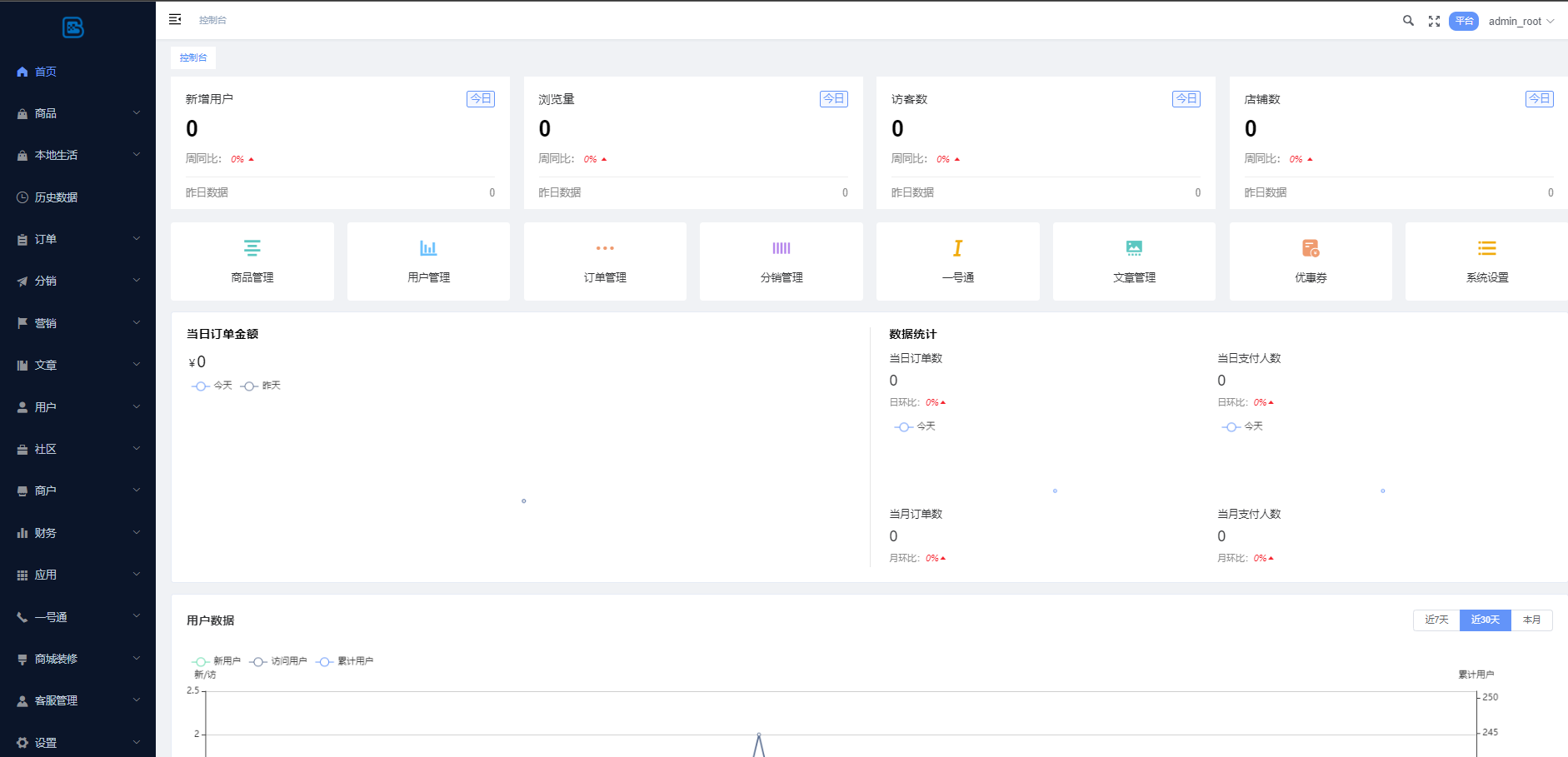The width and height of the screenshot is (1568, 757).
Task: Expand the 商户 sidebar menu
Action: pyautogui.click(x=77, y=491)
